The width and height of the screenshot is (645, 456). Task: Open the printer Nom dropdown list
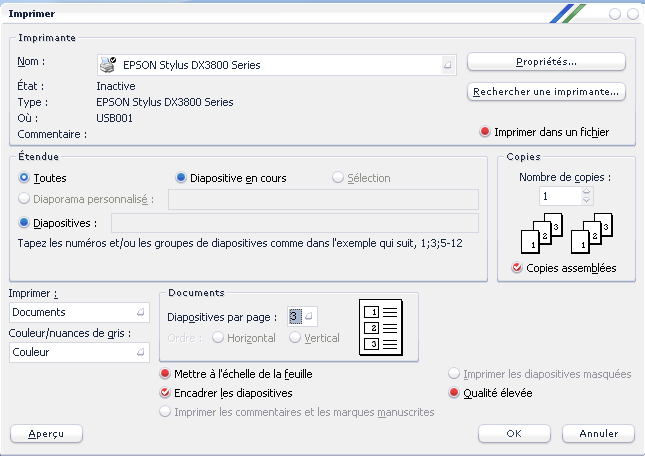tap(448, 65)
